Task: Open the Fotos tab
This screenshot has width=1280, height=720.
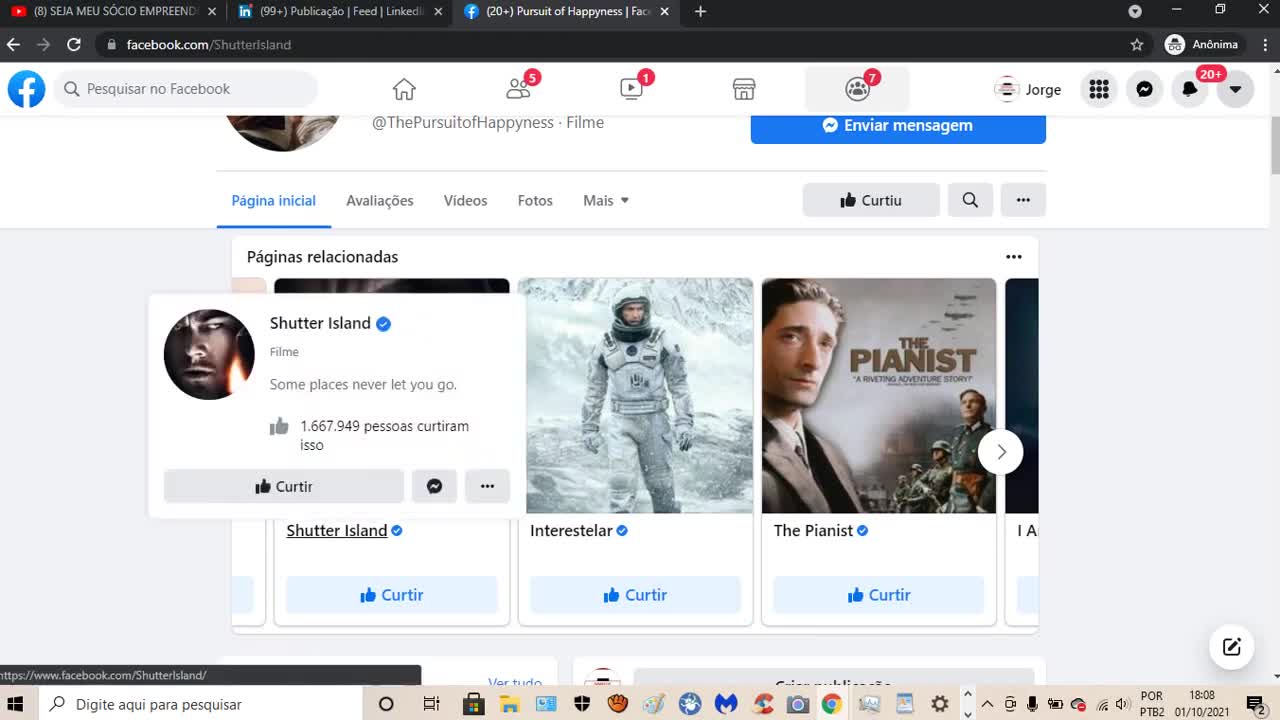Action: 535,200
